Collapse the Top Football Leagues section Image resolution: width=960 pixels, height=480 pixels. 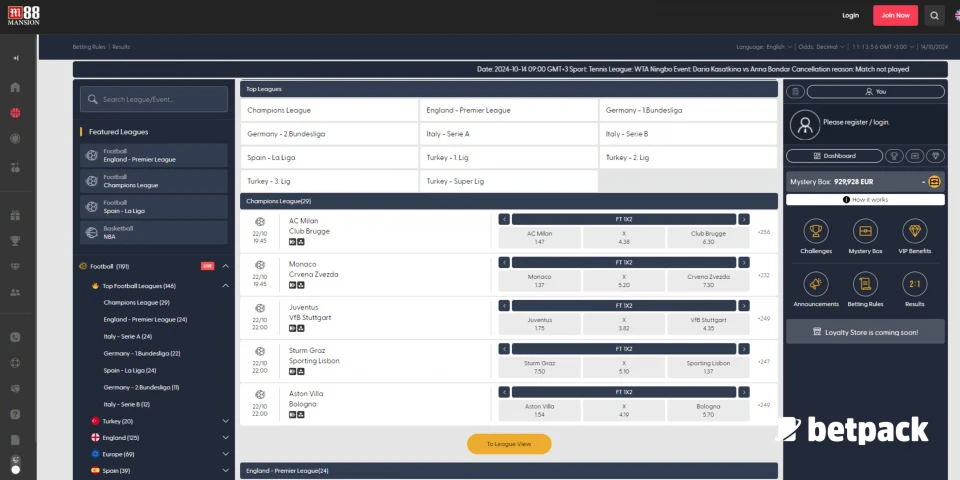click(226, 286)
